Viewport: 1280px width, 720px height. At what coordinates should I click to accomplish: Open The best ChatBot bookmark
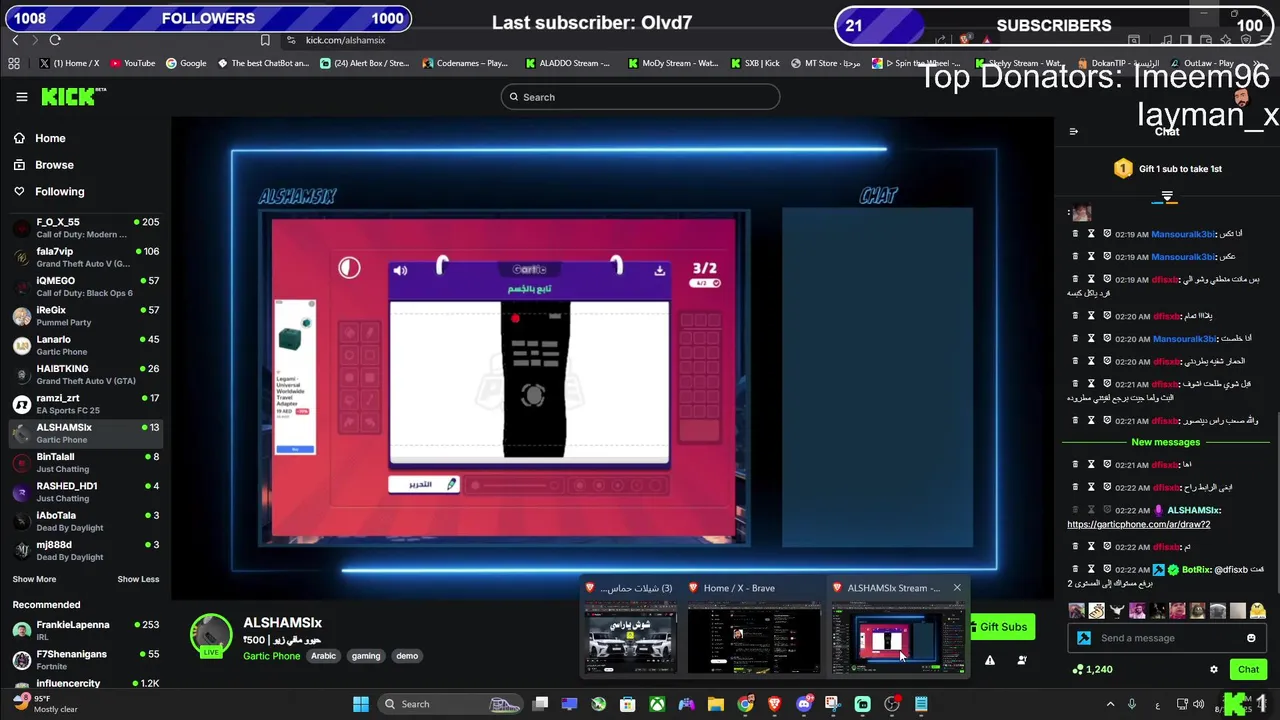tap(263, 63)
